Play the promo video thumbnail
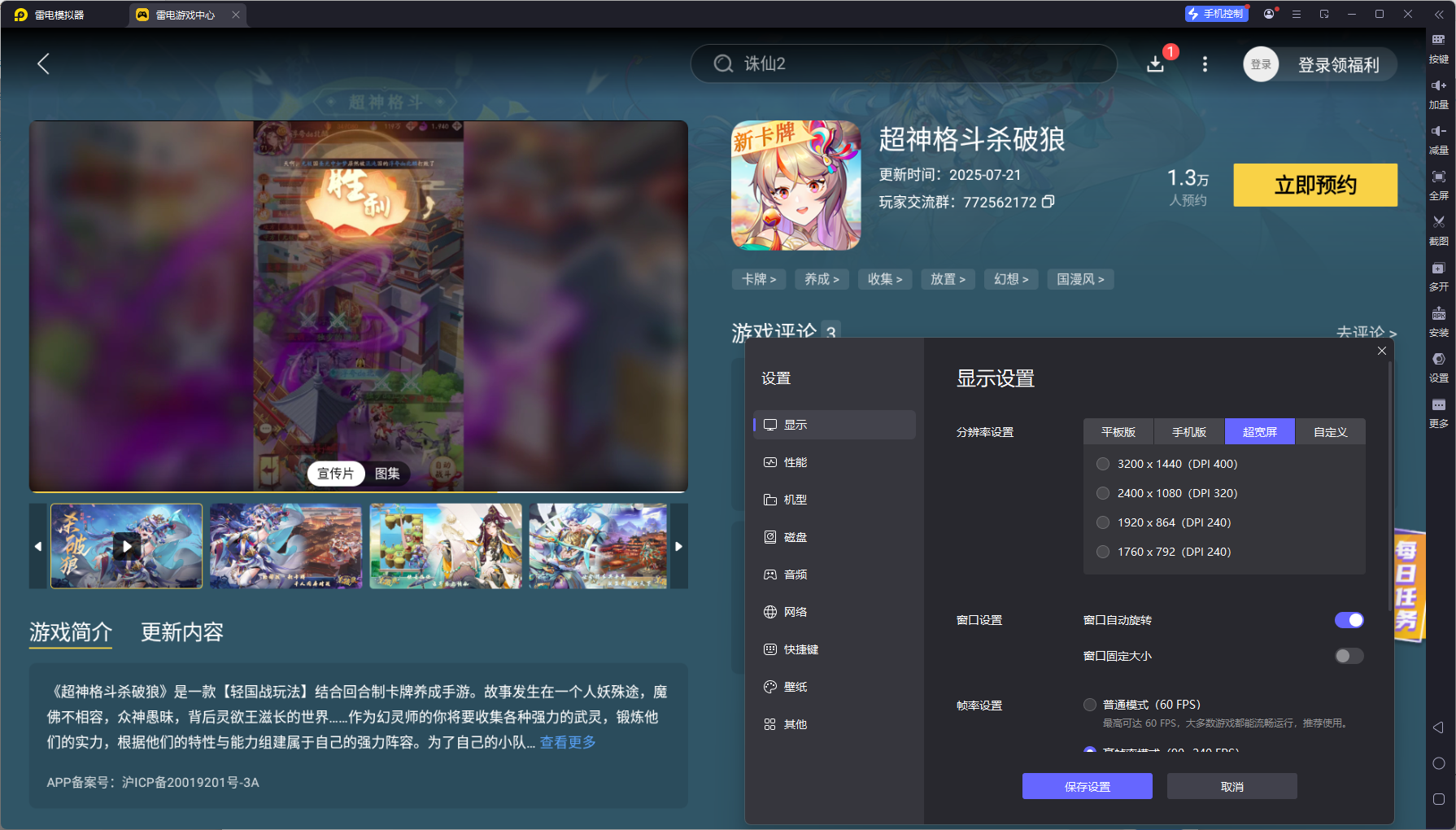Viewport: 1456px width, 830px height. coord(126,546)
